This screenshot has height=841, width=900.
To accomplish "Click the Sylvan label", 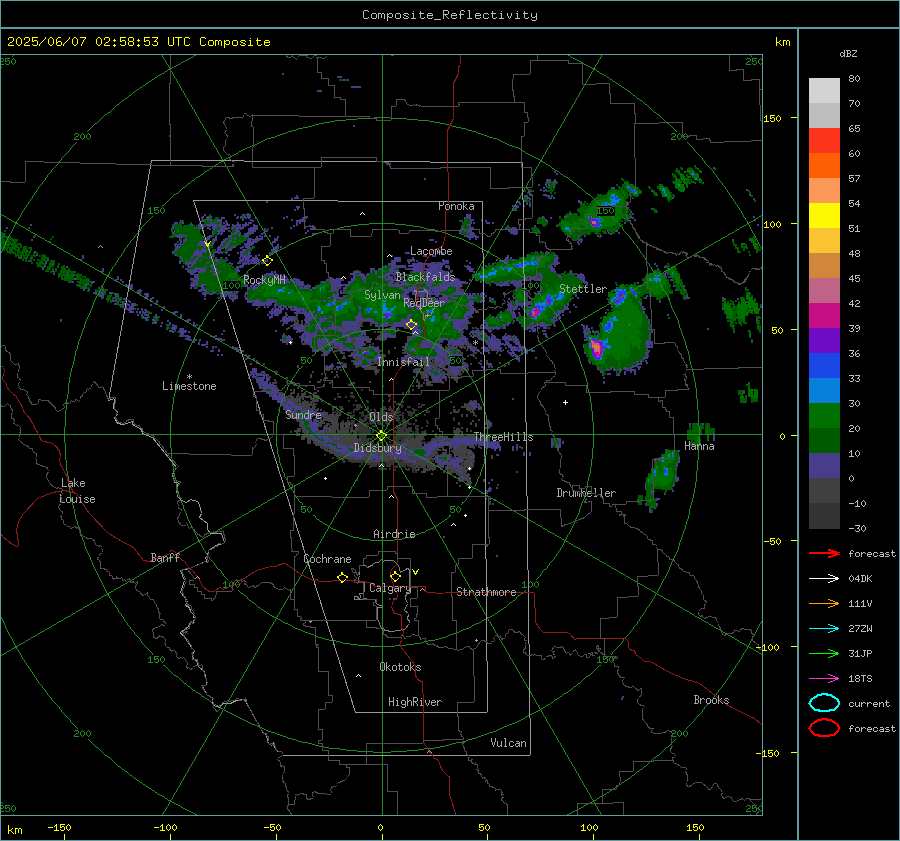I will click(382, 295).
